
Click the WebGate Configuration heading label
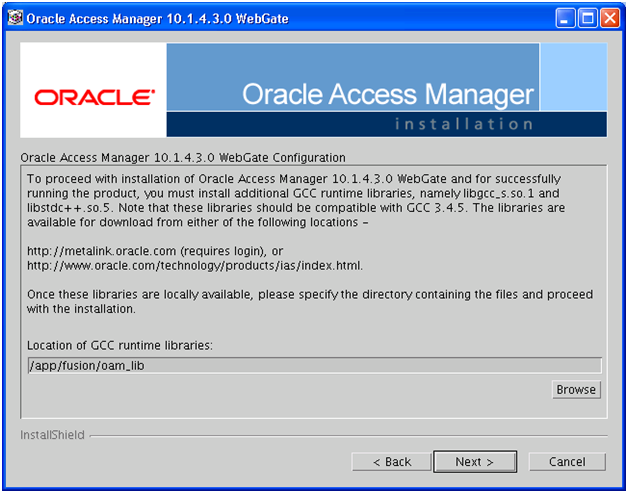pos(183,158)
